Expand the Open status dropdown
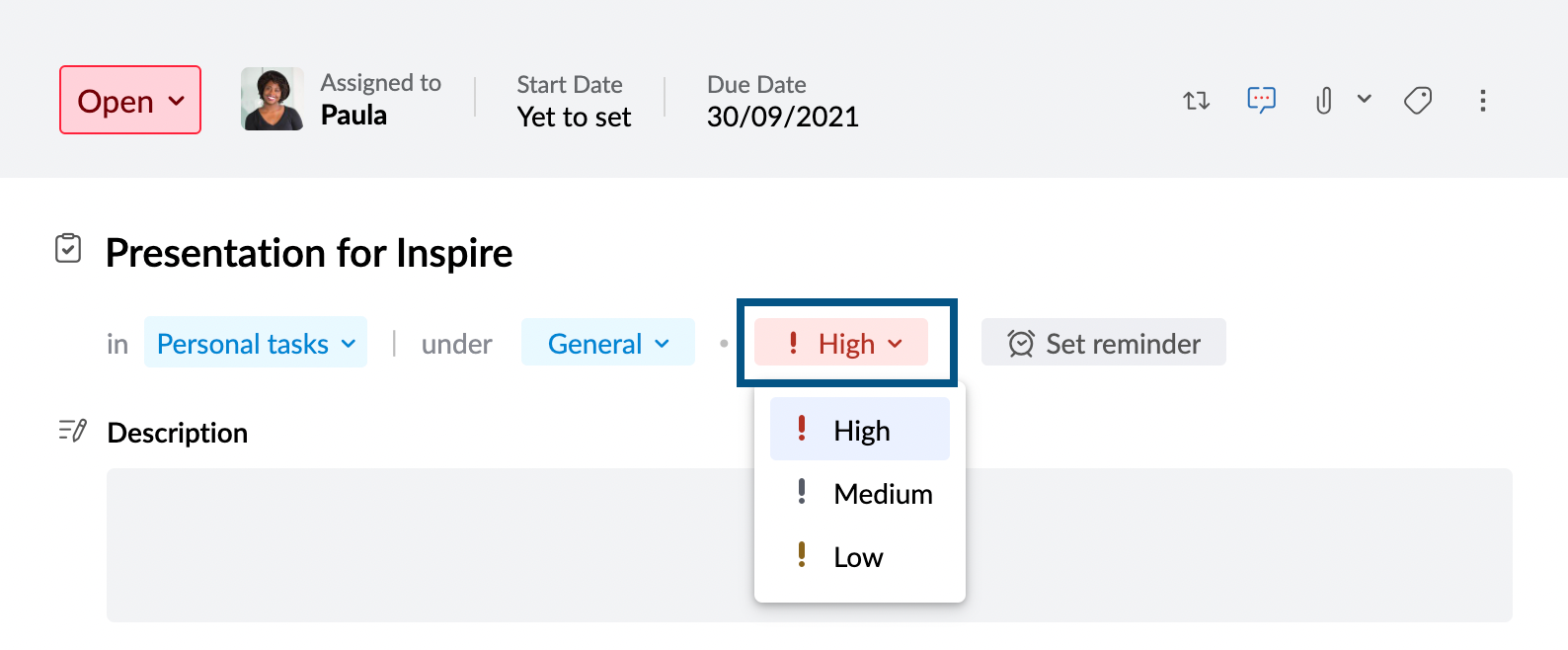 coord(130,101)
